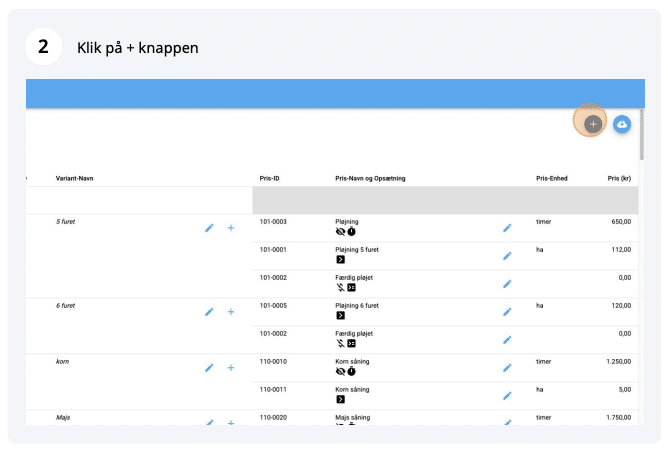Viewport: 668px width, 451px height.
Task: Edit the 5 furet variant with its pencil
Action: [209, 228]
